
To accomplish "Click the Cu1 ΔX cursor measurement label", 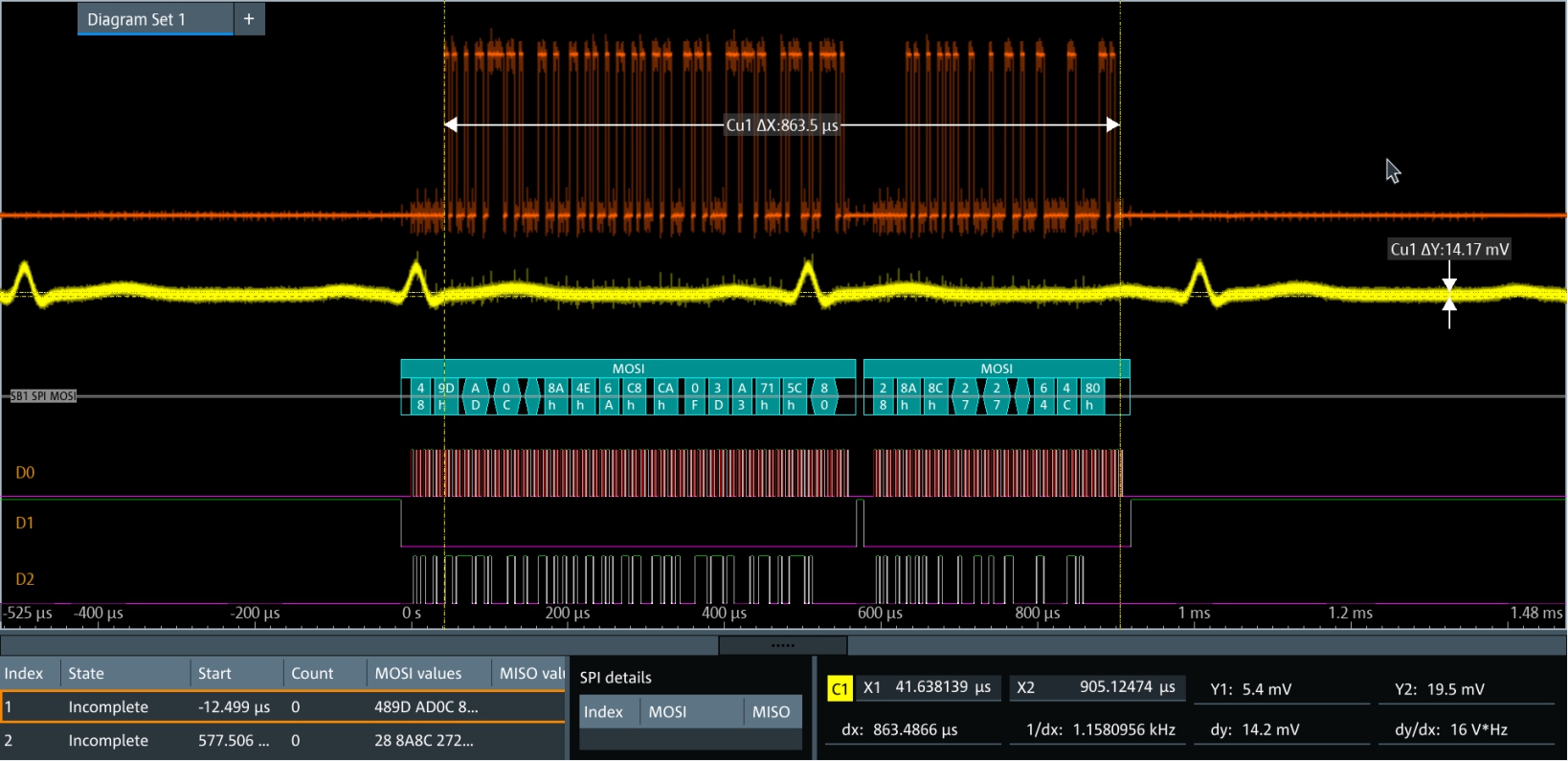I will point(781,125).
